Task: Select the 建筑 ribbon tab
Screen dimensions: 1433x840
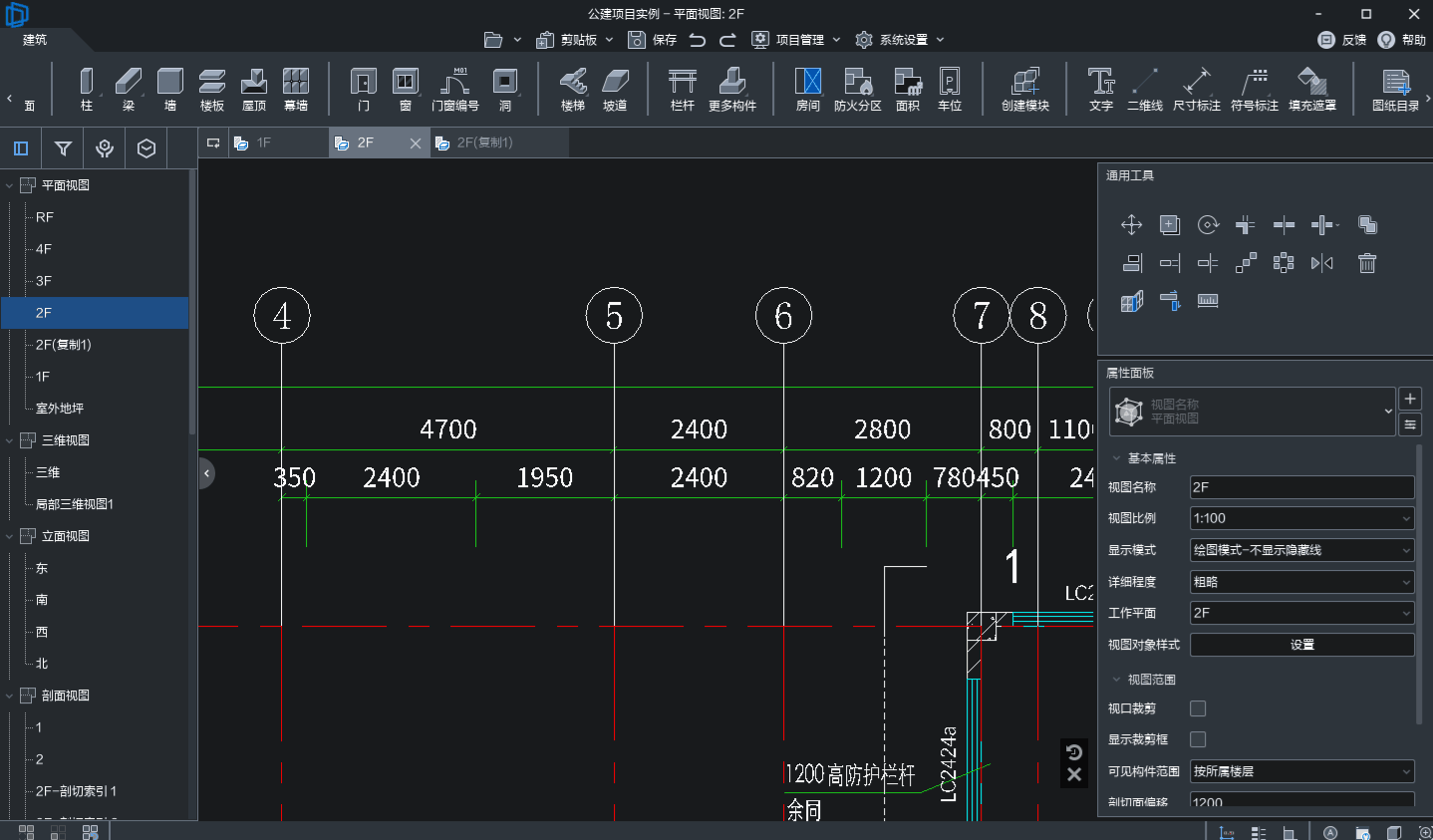Action: tap(35, 40)
